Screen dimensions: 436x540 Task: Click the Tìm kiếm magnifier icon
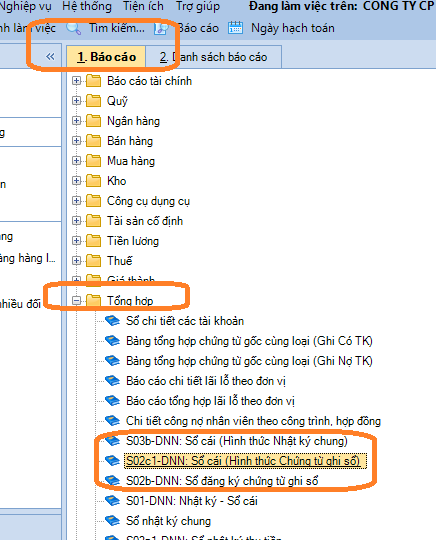73,28
